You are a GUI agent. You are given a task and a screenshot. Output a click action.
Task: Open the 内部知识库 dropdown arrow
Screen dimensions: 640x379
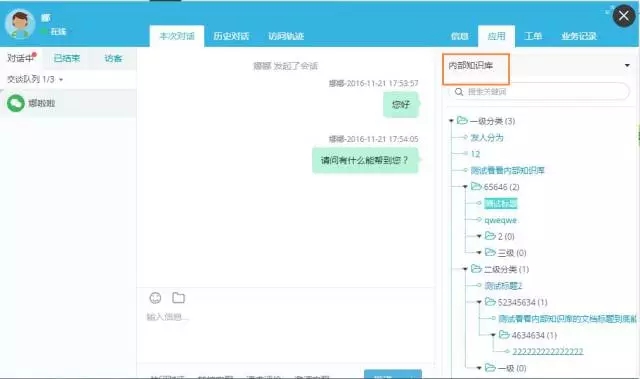pos(627,66)
